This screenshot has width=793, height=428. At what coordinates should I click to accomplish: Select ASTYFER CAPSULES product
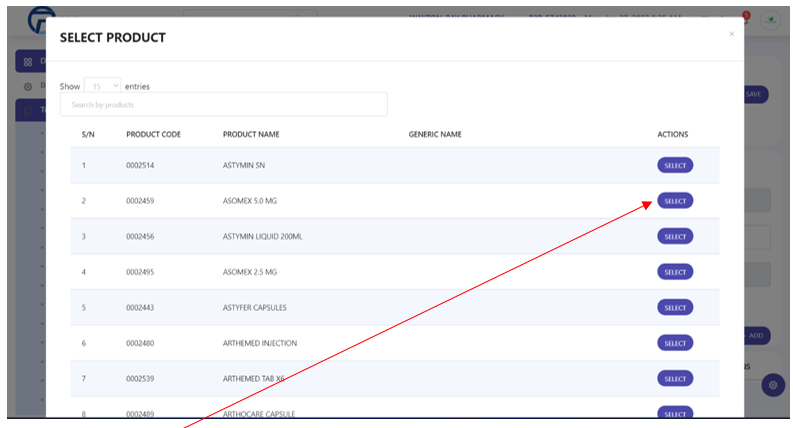coord(675,308)
